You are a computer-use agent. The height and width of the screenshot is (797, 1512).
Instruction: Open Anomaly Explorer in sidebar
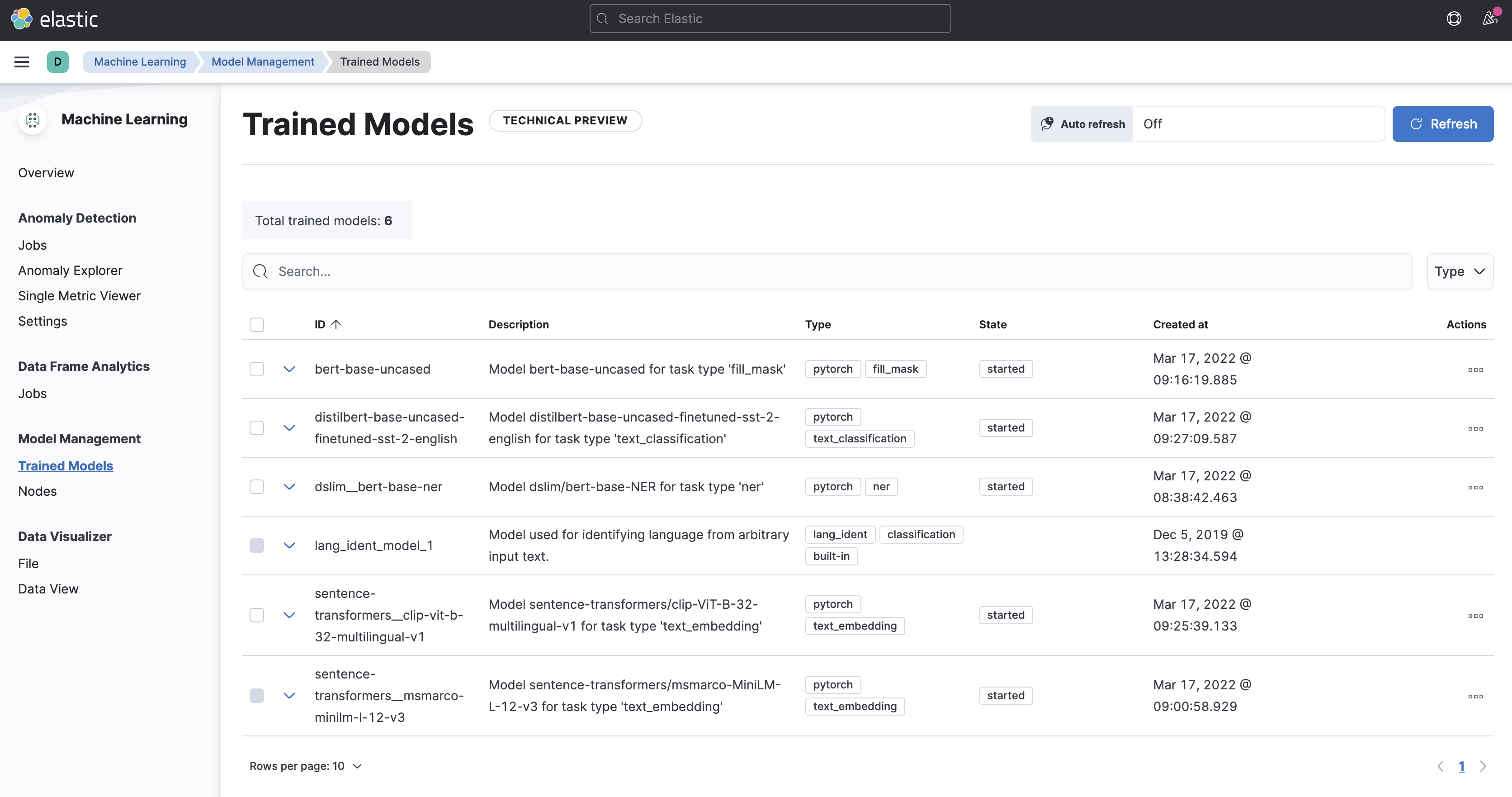coord(71,271)
